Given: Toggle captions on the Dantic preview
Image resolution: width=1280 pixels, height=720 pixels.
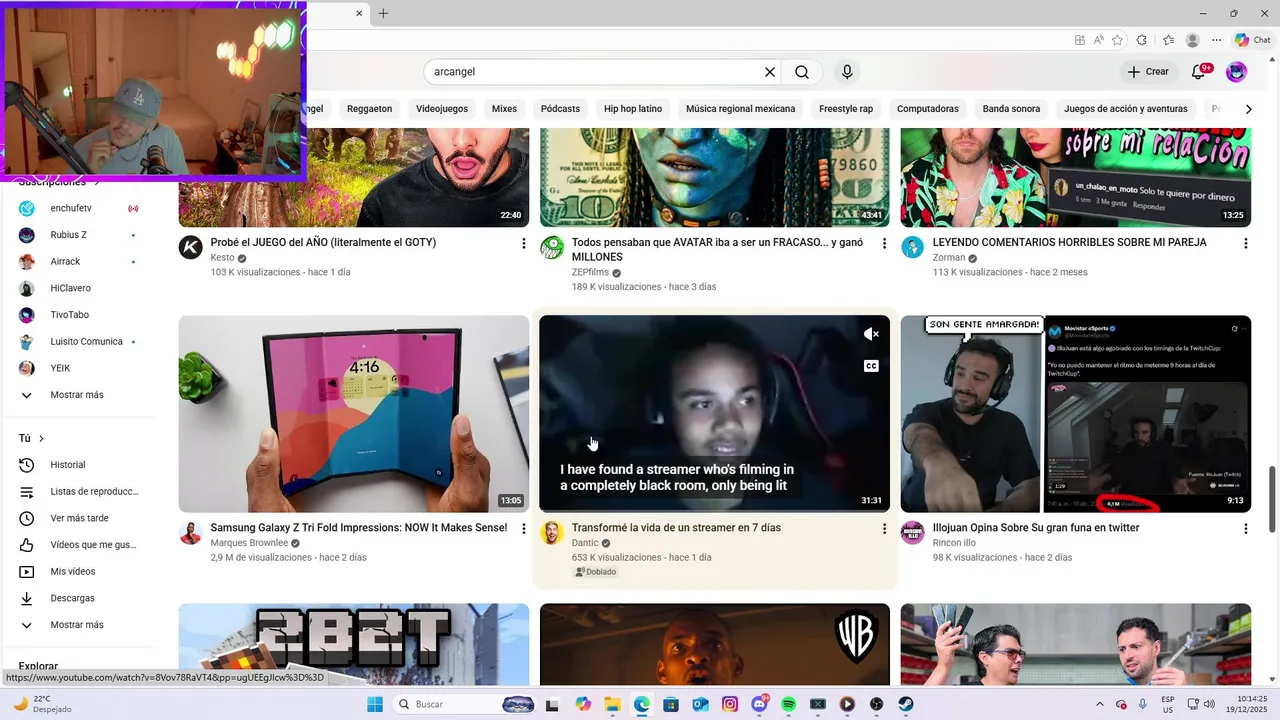Looking at the screenshot, I should click(x=871, y=366).
